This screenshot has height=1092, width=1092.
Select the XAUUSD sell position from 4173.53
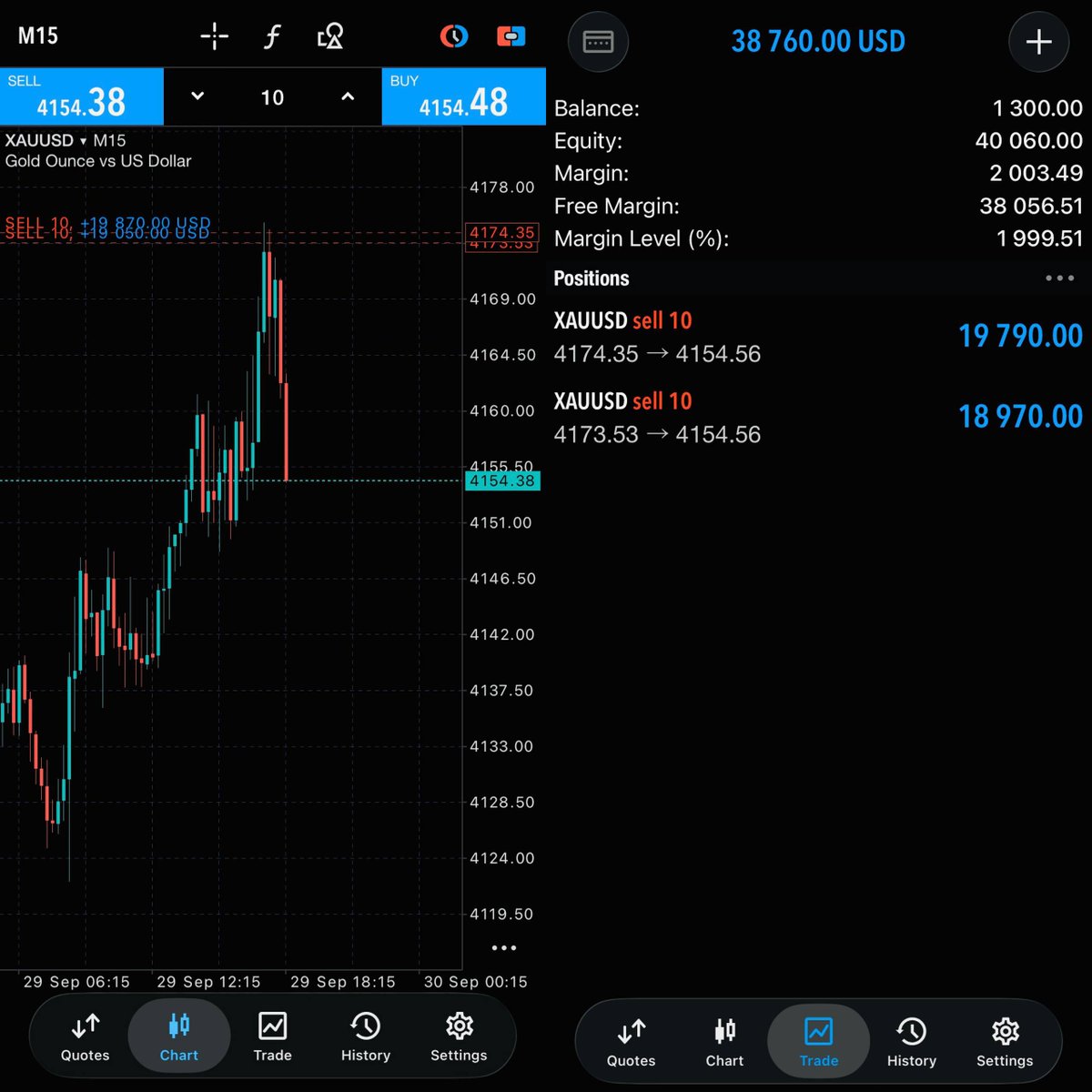pyautogui.click(x=819, y=418)
